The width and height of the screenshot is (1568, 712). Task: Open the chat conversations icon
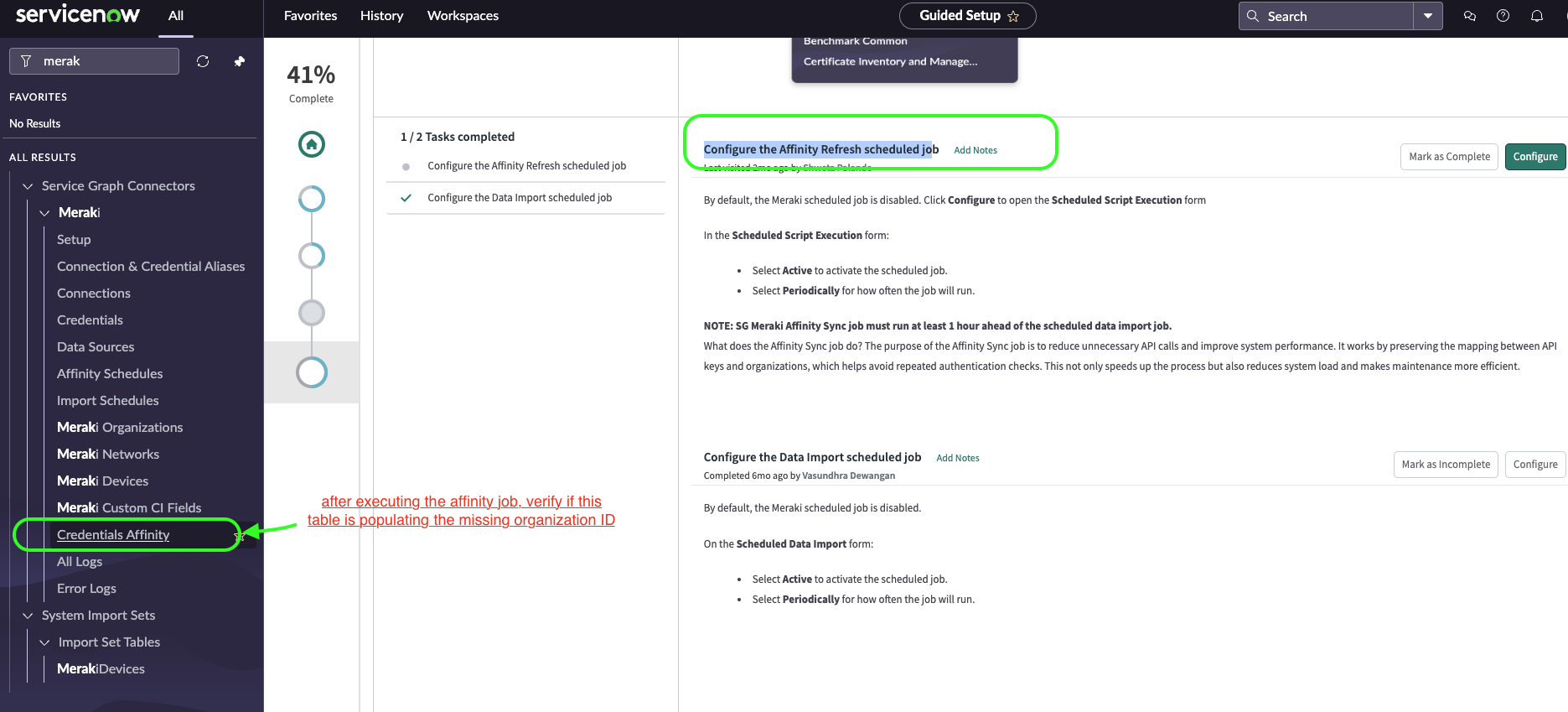(x=1469, y=16)
